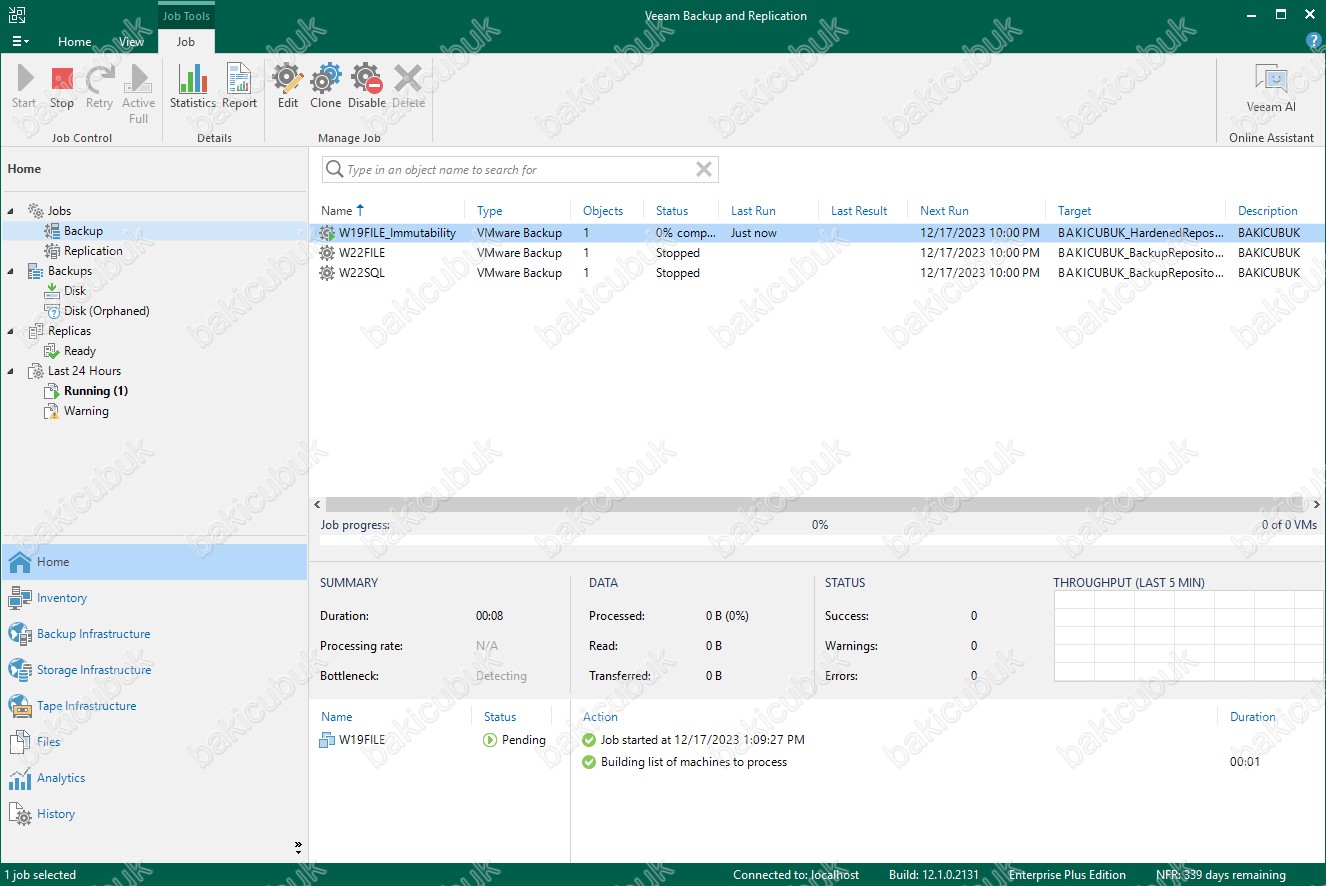
Task: Select the W19FILE_Immutability job row
Action: [817, 233]
